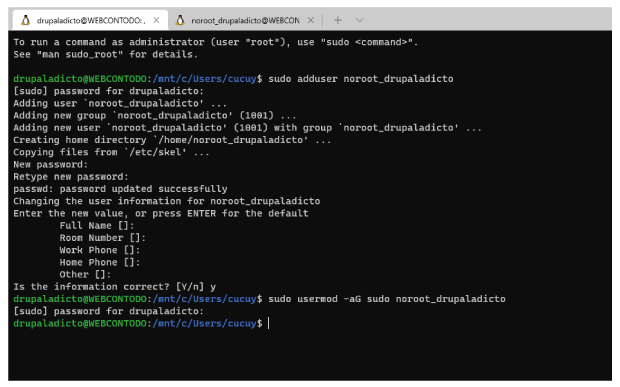This screenshot has height=387, width=620.
Task: Click the 'Room Number []:' line
Action: coord(102,238)
